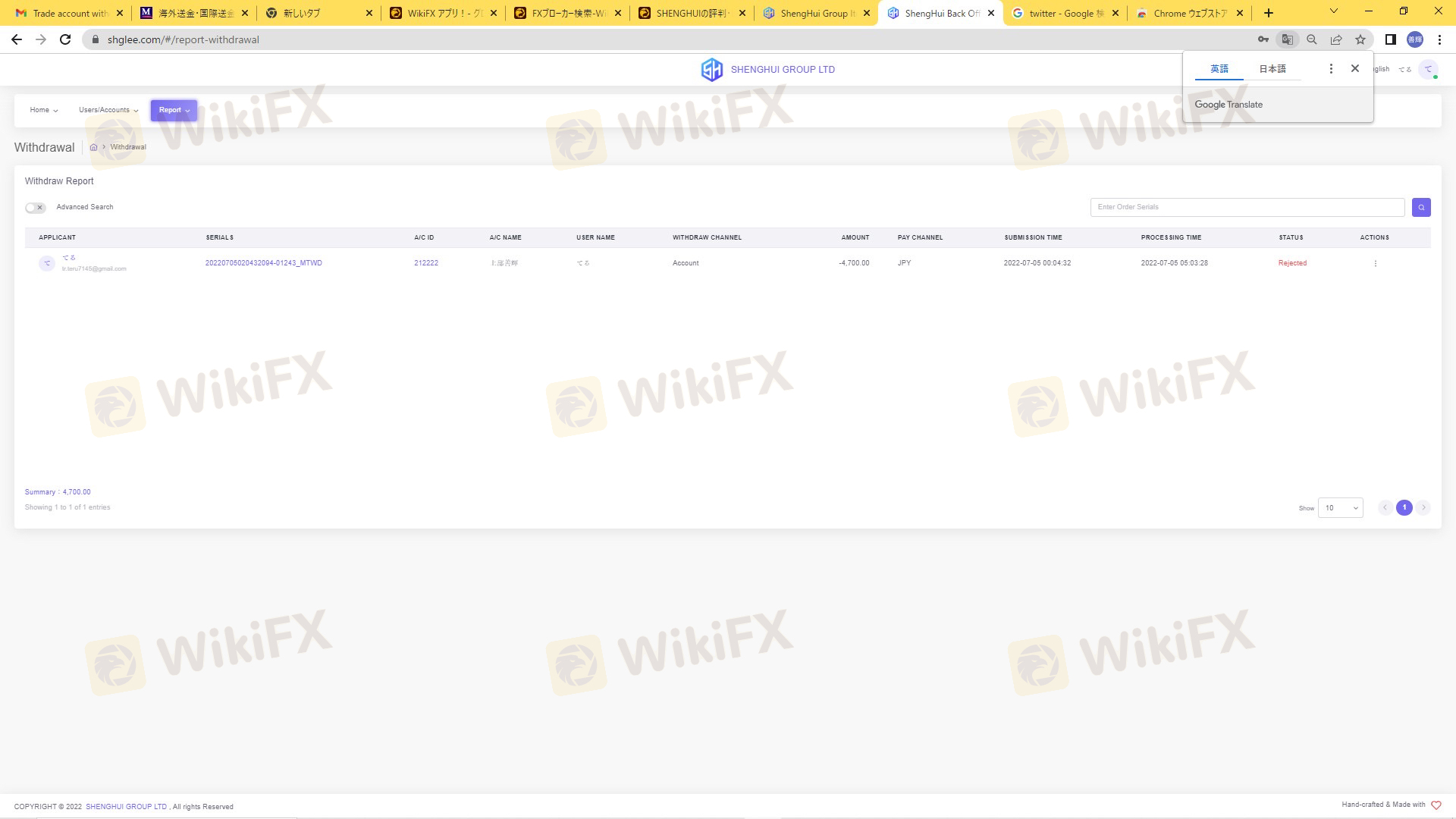Screen dimensions: 1456x819
Task: Click the -4,700.00 amount cell
Action: tap(854, 263)
